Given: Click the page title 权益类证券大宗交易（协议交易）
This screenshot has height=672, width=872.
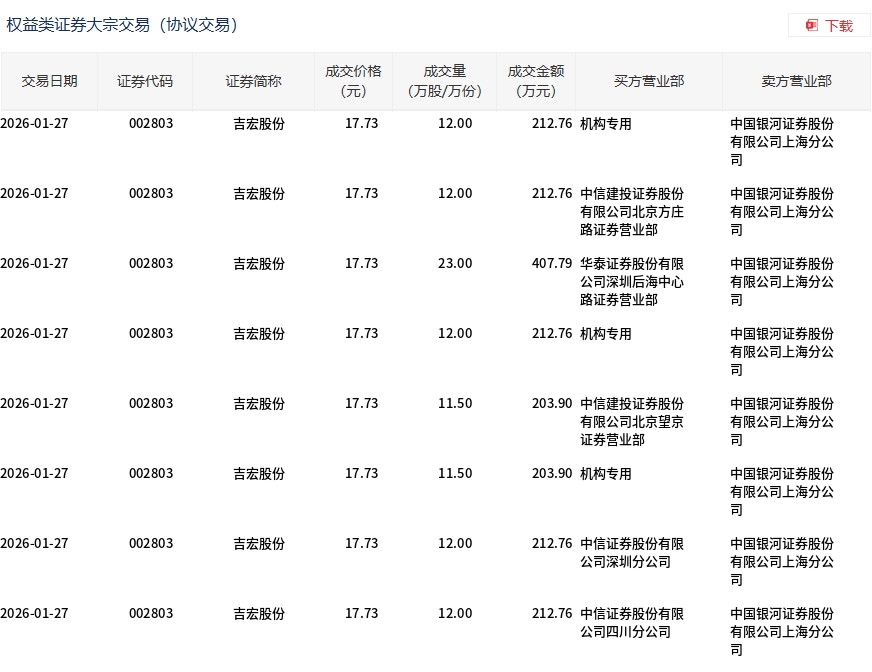Looking at the screenshot, I should 123,25.
